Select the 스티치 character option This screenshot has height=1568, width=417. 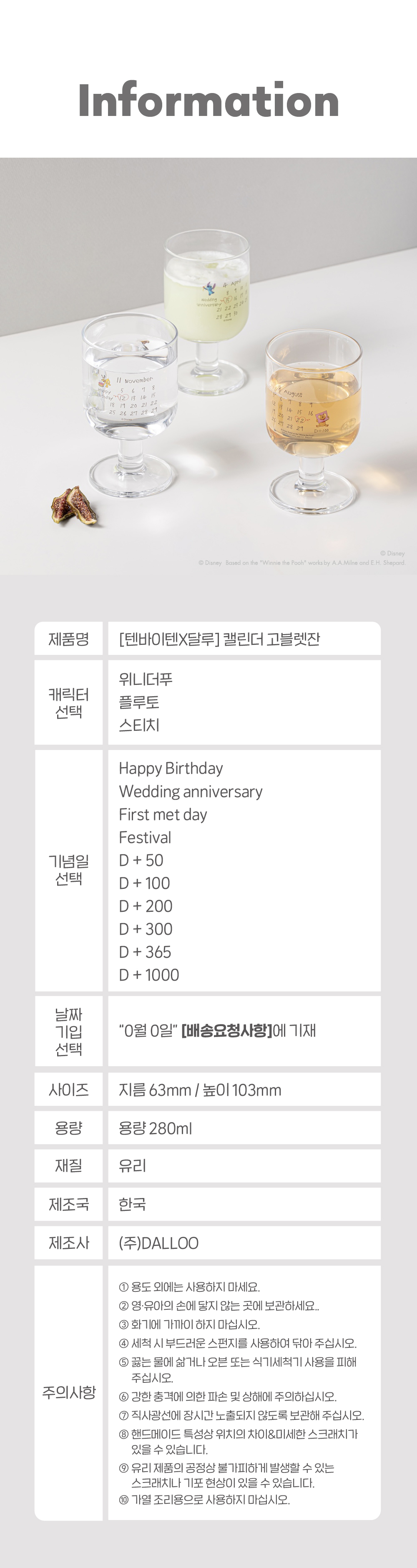[x=139, y=725]
